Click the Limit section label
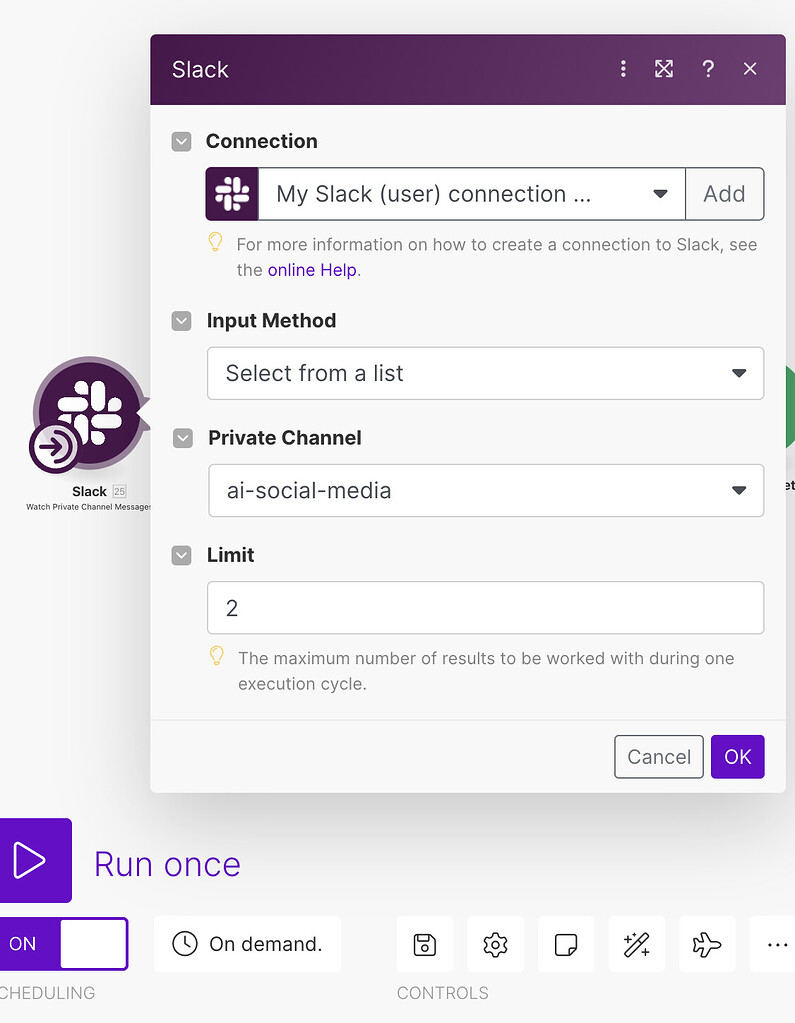The image size is (795, 1023). pyautogui.click(x=232, y=555)
